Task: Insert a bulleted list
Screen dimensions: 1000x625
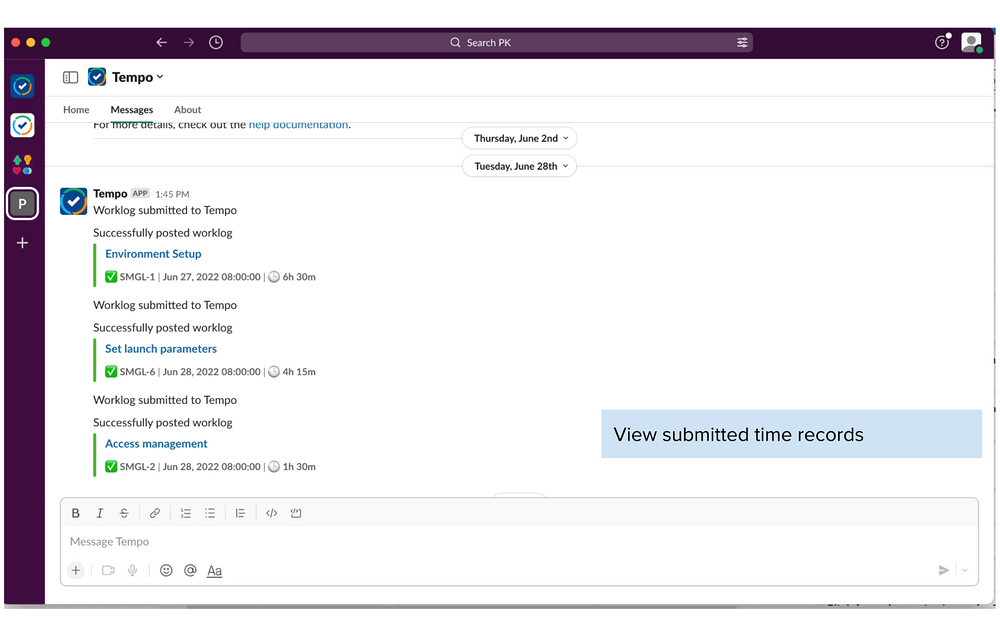Action: 210,513
